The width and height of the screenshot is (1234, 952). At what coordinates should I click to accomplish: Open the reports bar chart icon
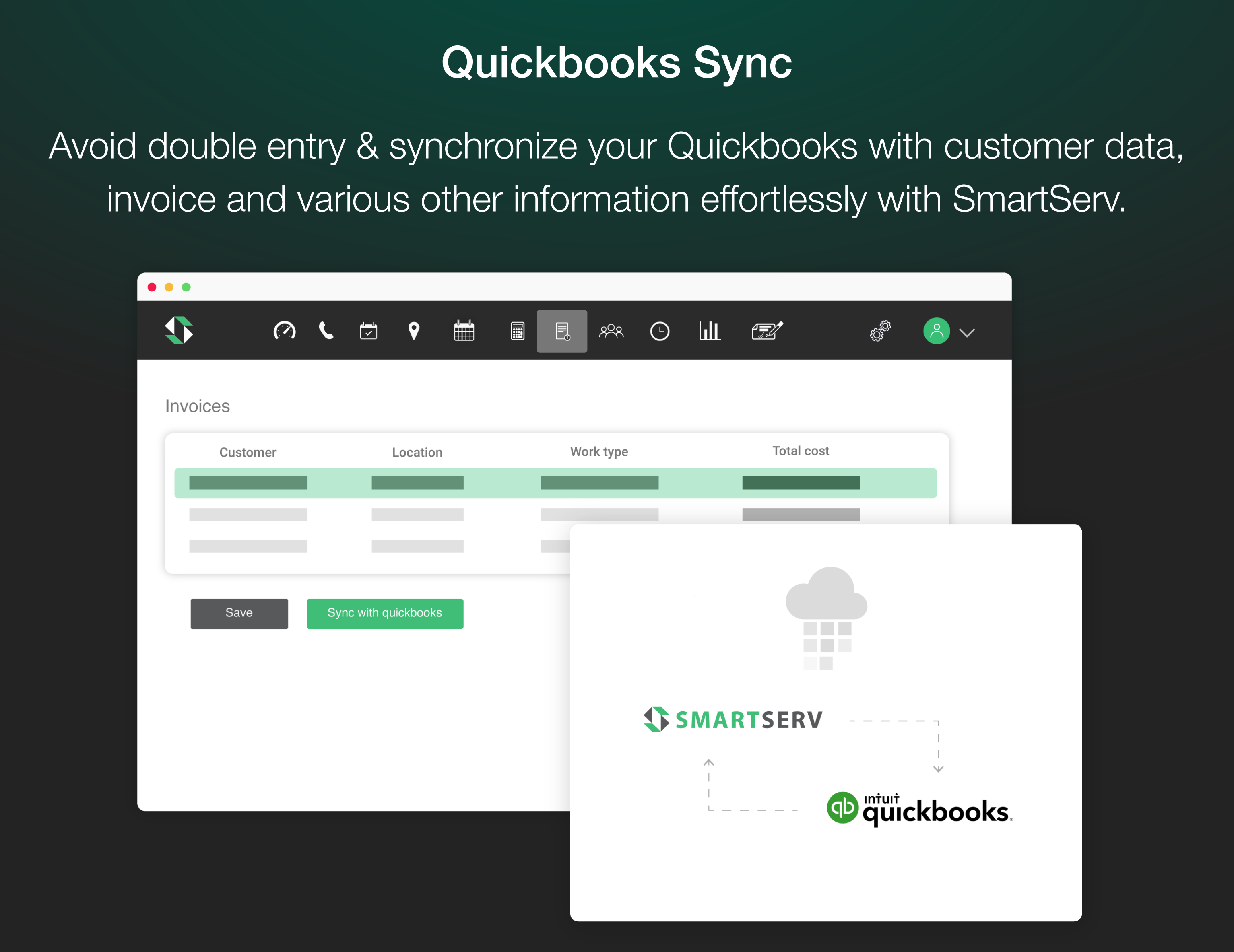[x=710, y=330]
